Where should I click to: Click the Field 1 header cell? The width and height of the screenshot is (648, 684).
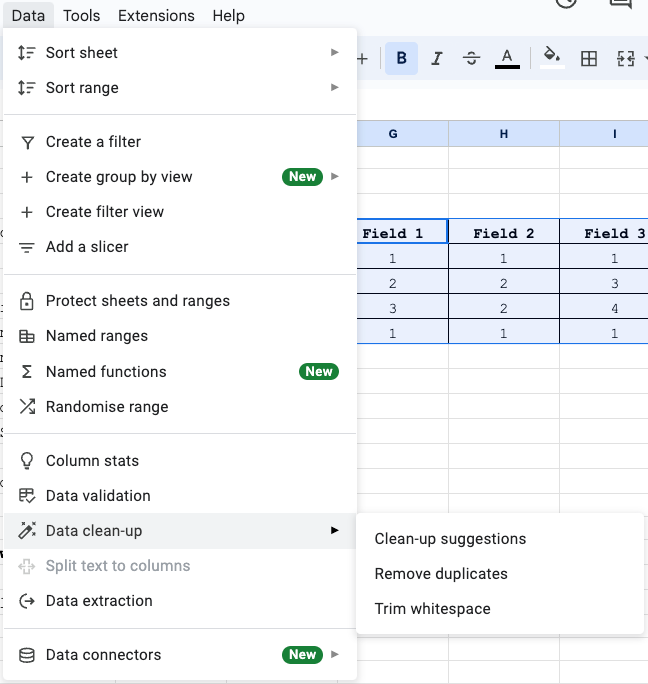tap(402, 231)
